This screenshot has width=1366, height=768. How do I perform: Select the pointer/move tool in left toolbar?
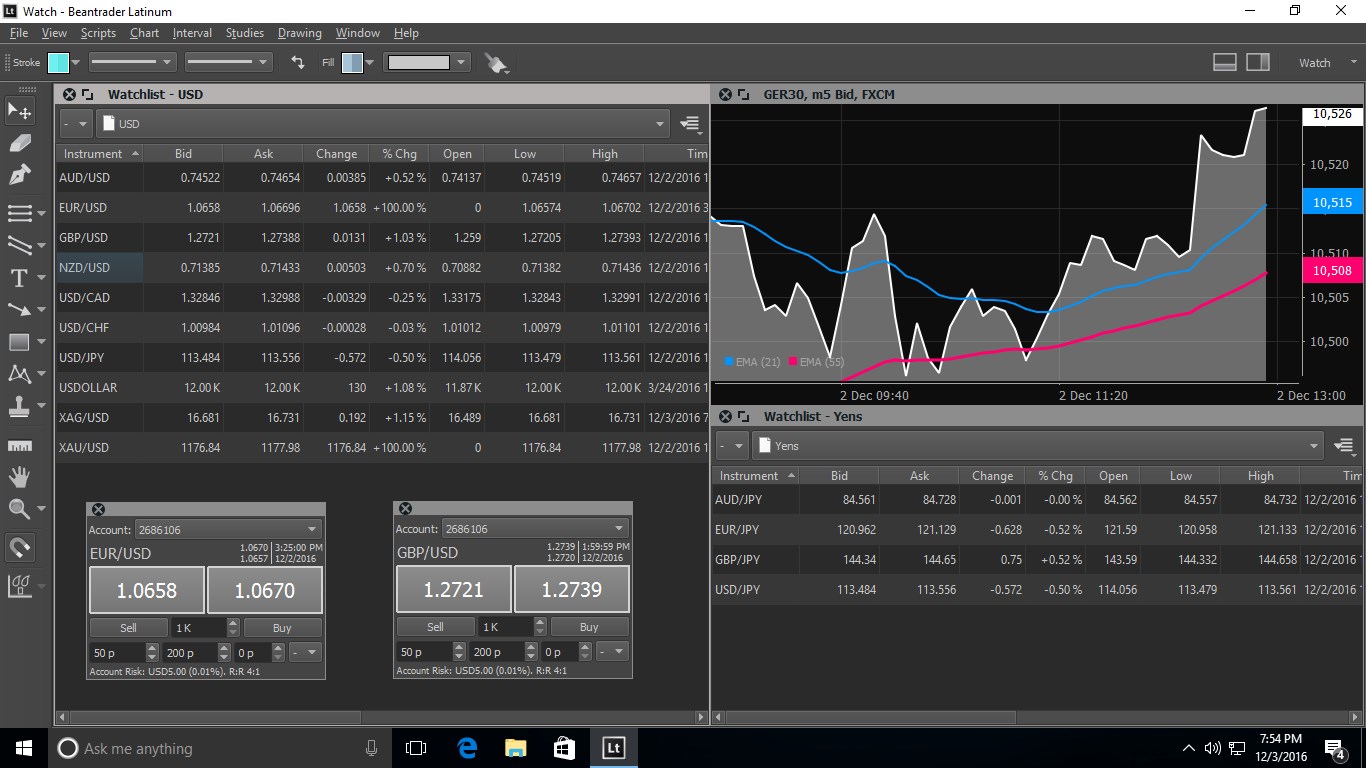pos(20,110)
